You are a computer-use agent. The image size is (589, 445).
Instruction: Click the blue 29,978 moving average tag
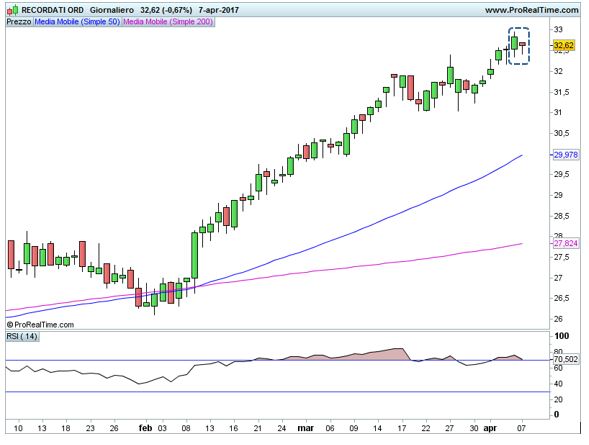(x=566, y=155)
